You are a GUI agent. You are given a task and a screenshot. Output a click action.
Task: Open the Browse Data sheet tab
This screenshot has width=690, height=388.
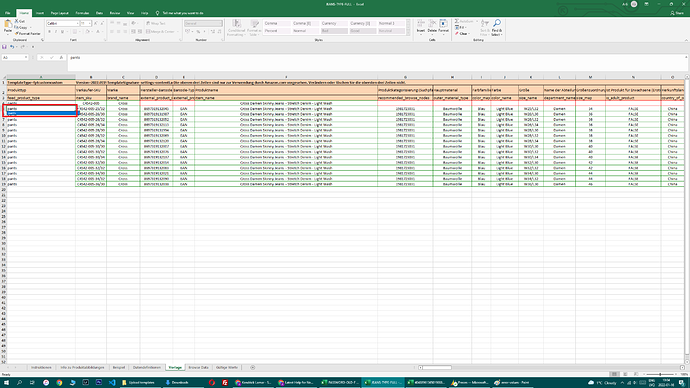[198, 367]
